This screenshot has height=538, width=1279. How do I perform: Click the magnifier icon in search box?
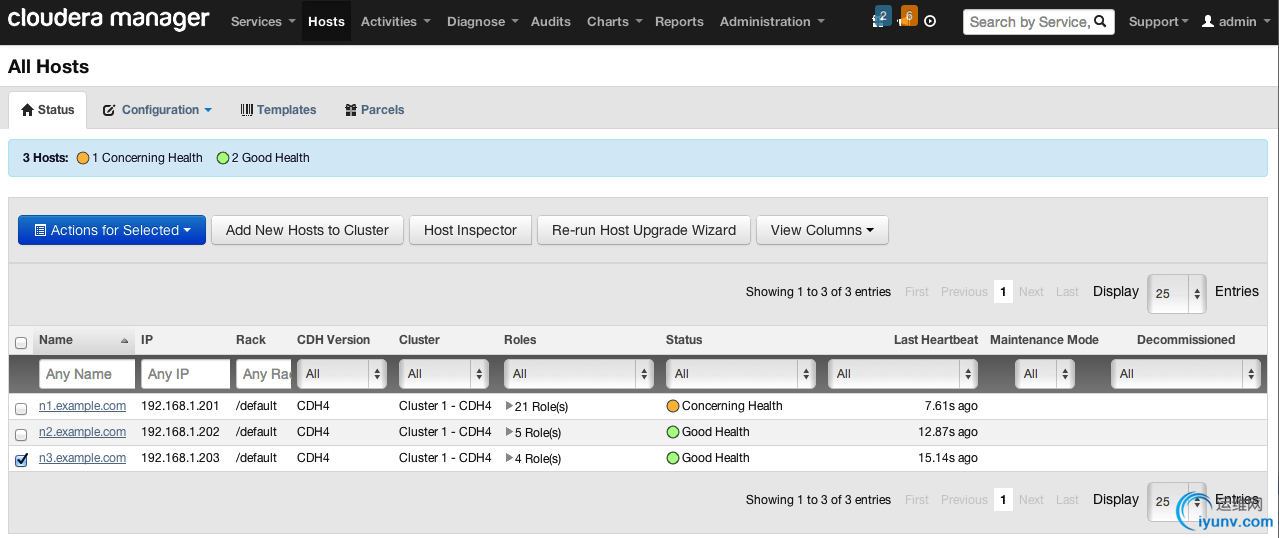1100,22
